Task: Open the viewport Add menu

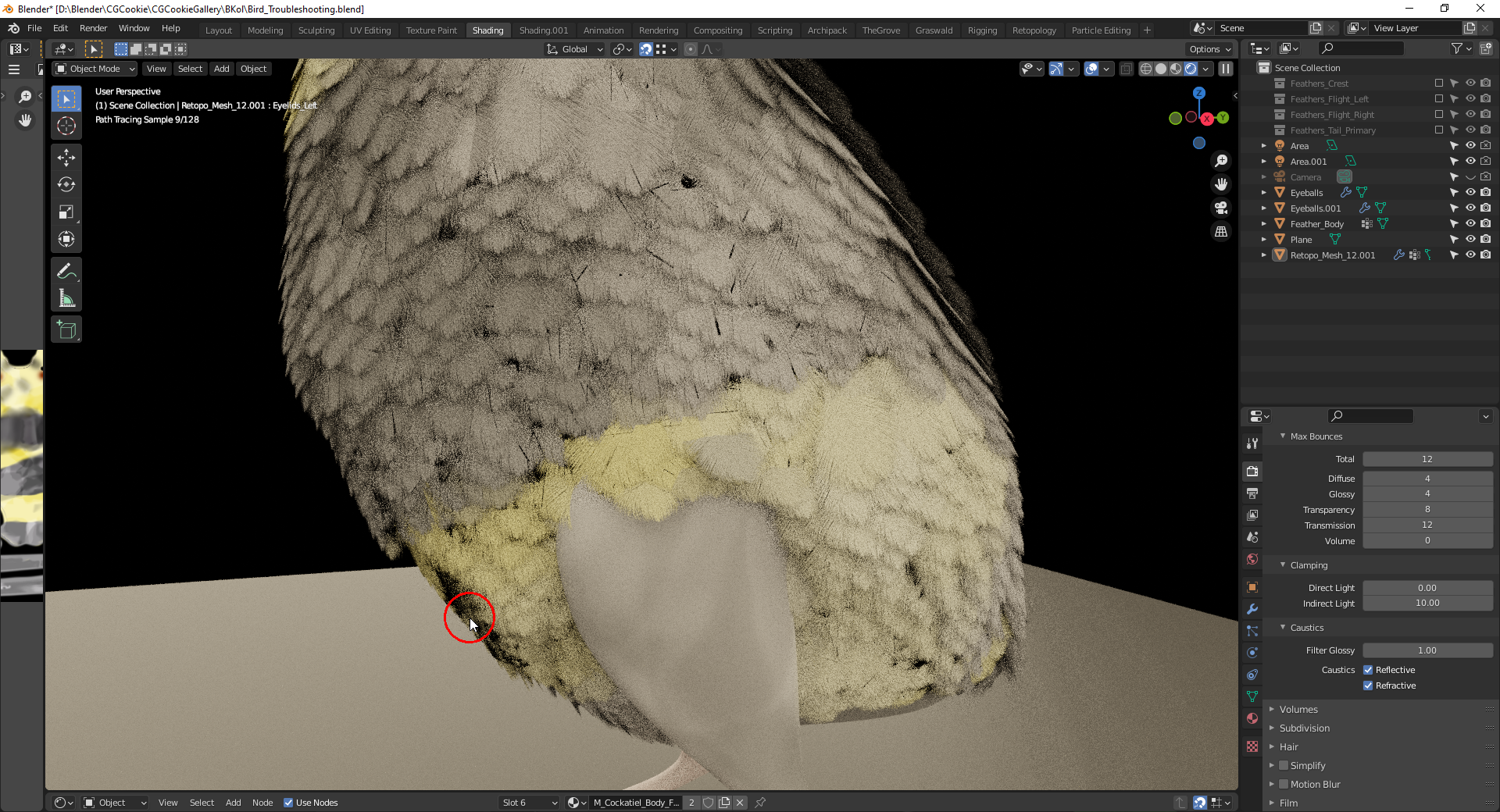Action: [222, 69]
